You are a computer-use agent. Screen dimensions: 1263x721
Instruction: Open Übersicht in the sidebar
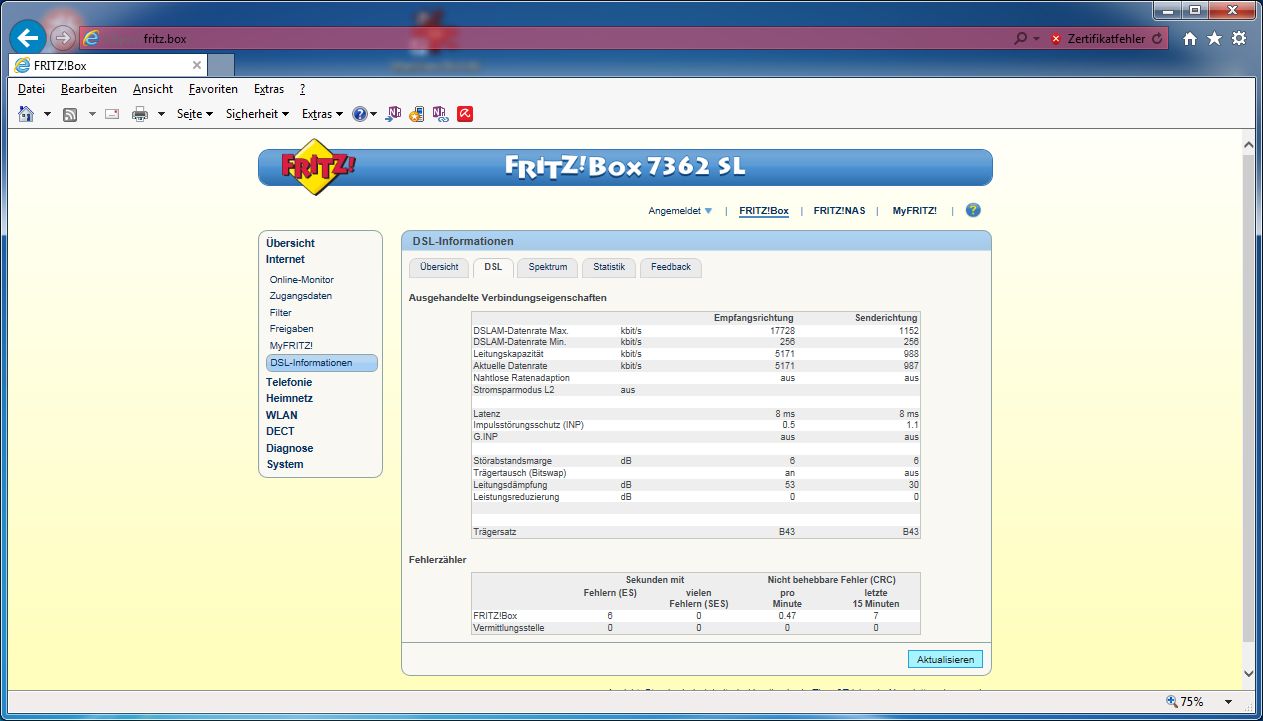(290, 243)
